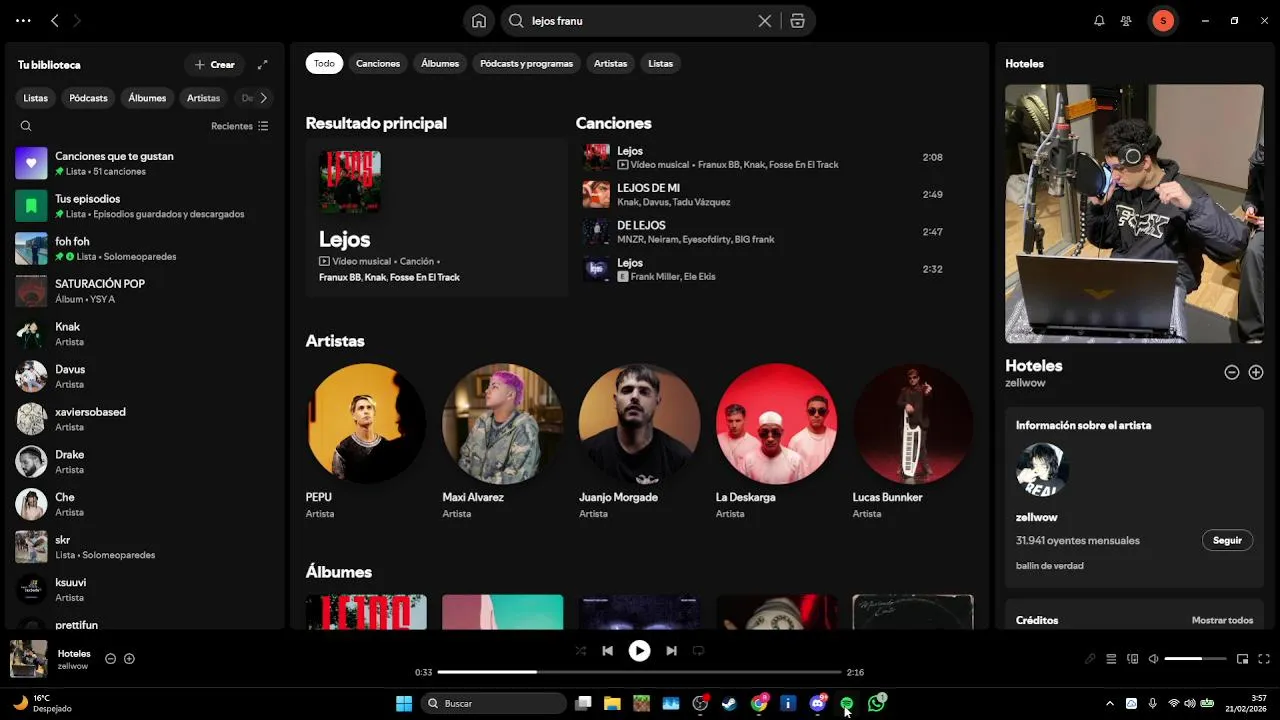Open lyrics microphone icon in player bar
Image resolution: width=1280 pixels, height=720 pixels.
click(1090, 659)
